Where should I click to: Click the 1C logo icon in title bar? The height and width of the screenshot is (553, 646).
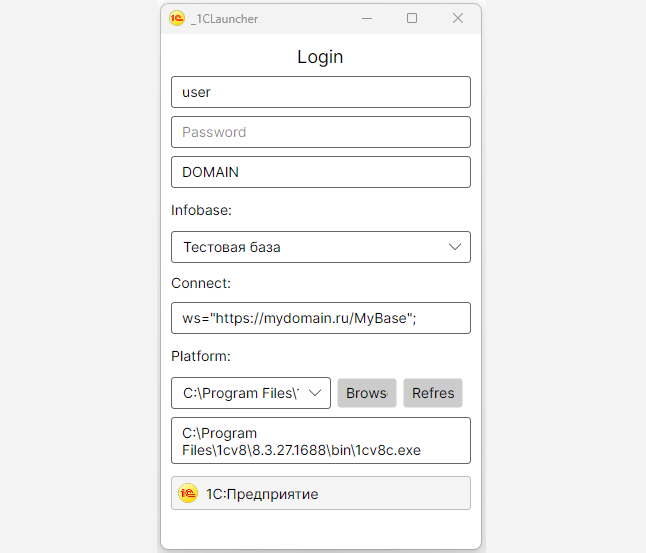pos(177,18)
